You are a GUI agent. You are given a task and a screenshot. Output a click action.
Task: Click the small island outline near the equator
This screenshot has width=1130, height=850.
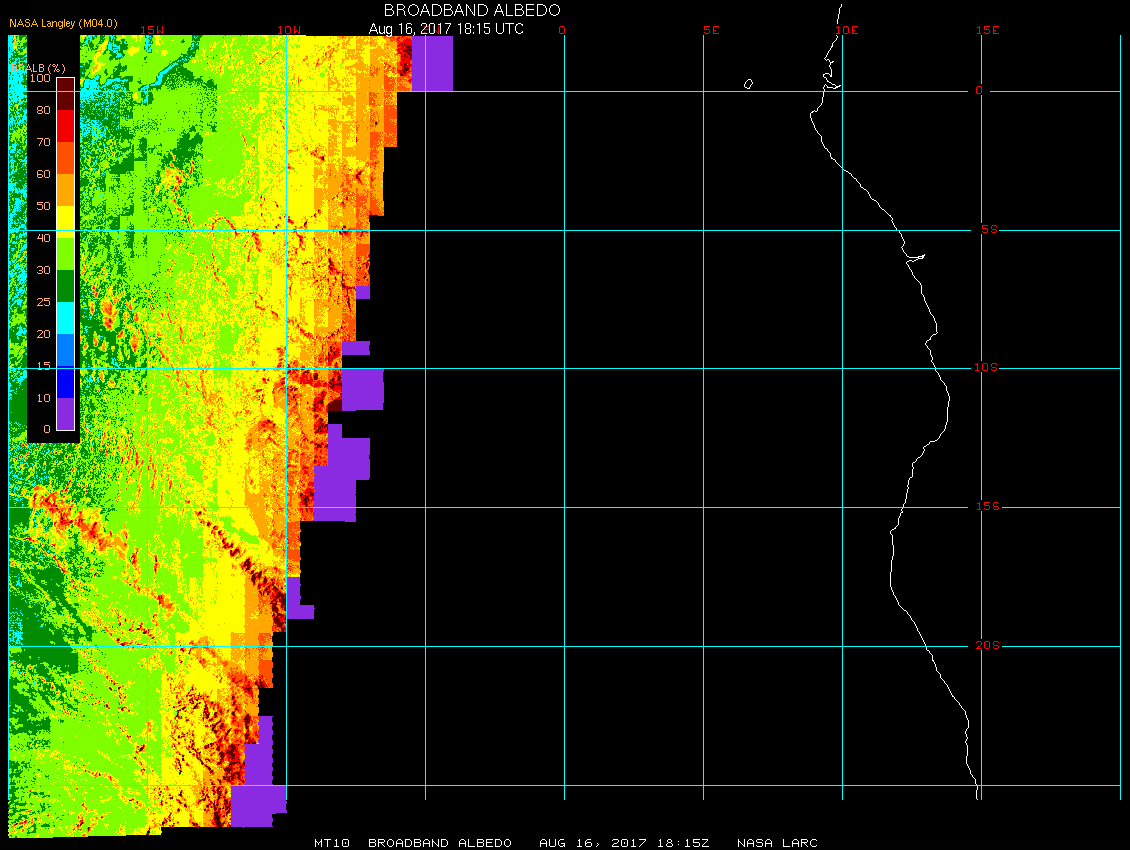point(748,84)
